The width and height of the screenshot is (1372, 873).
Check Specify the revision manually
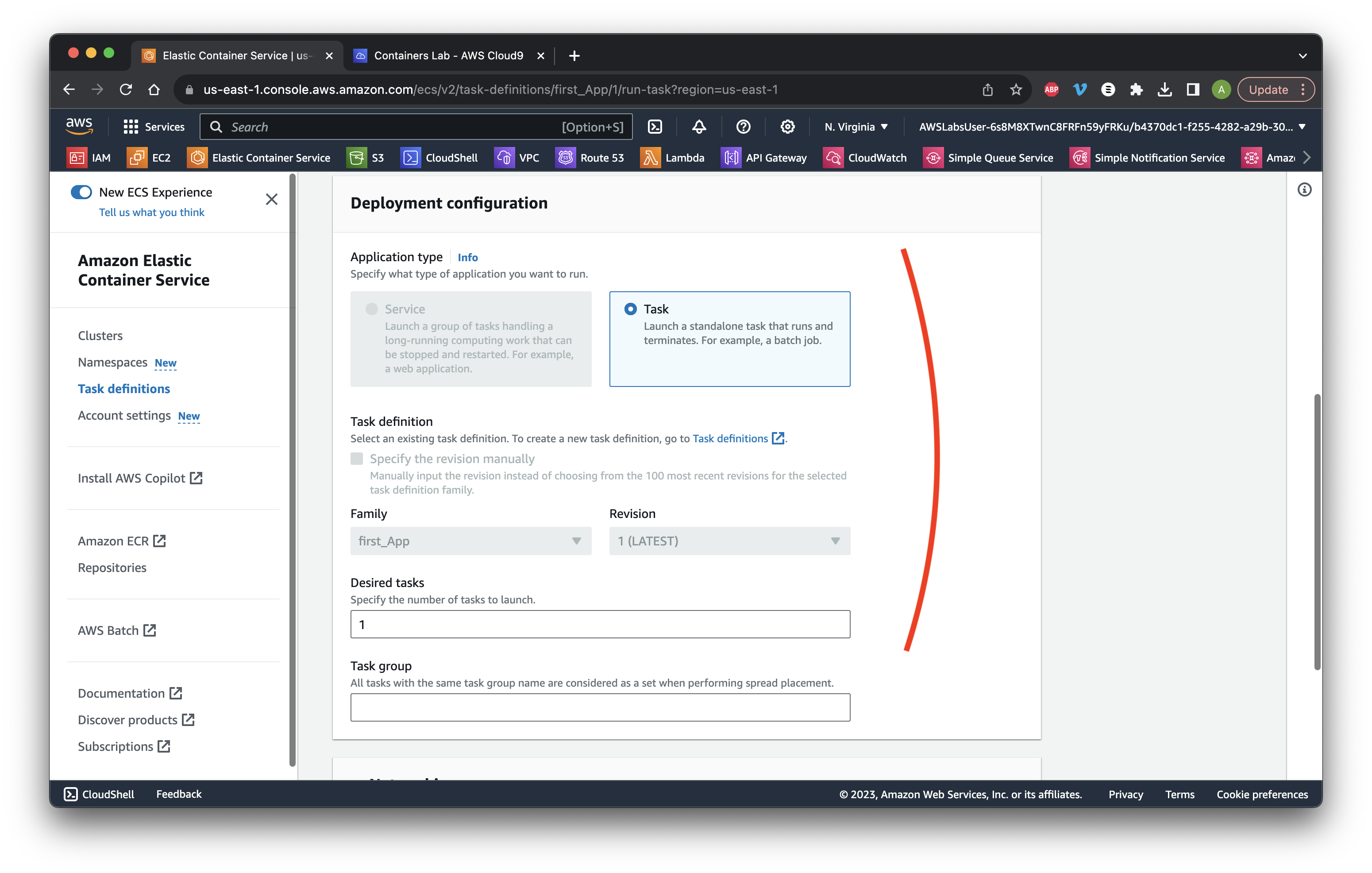(357, 459)
